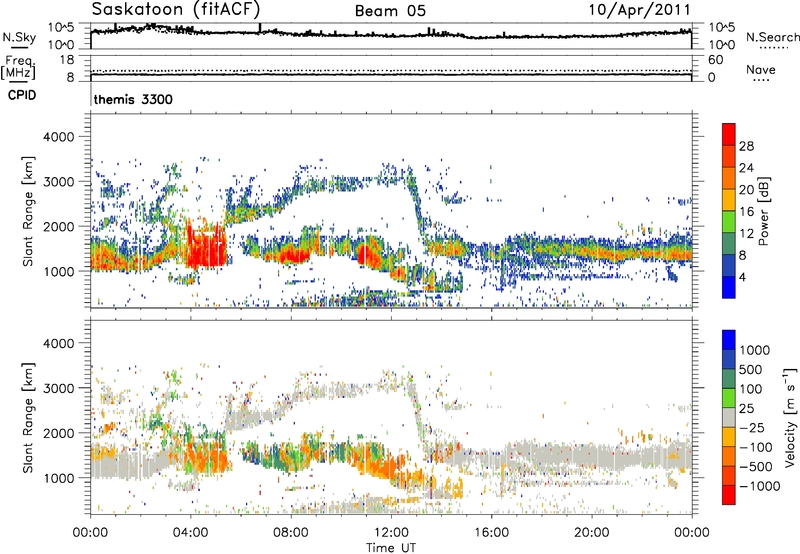Click the '12' Power colorbar tick label
Viewport: 800px width, 554px height.
pos(746,234)
